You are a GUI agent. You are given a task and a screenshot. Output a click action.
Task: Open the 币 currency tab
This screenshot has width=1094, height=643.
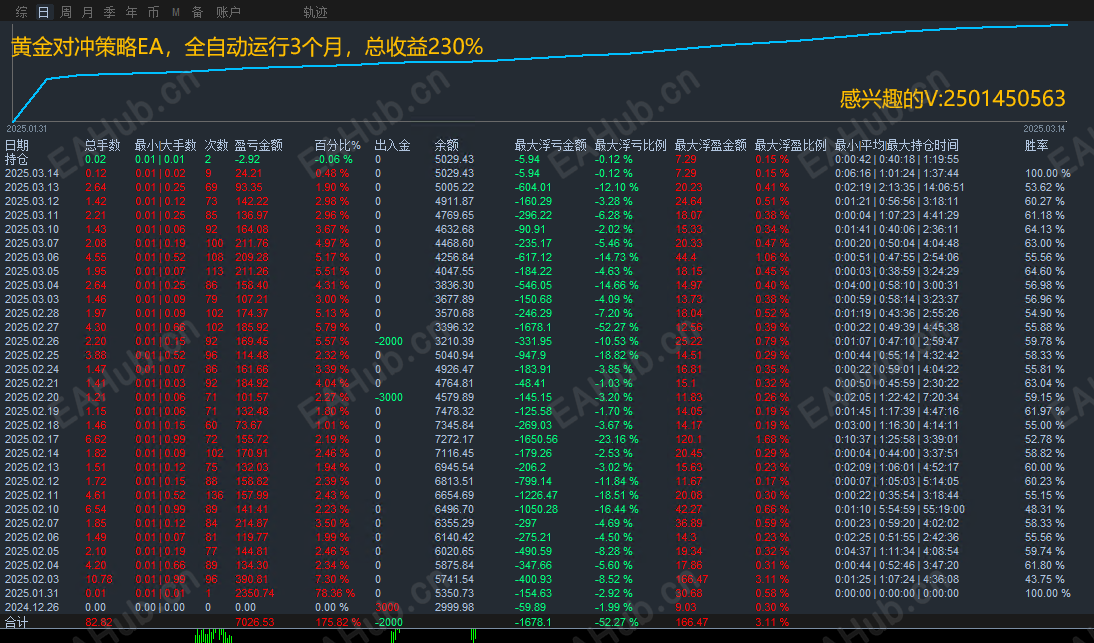[153, 12]
